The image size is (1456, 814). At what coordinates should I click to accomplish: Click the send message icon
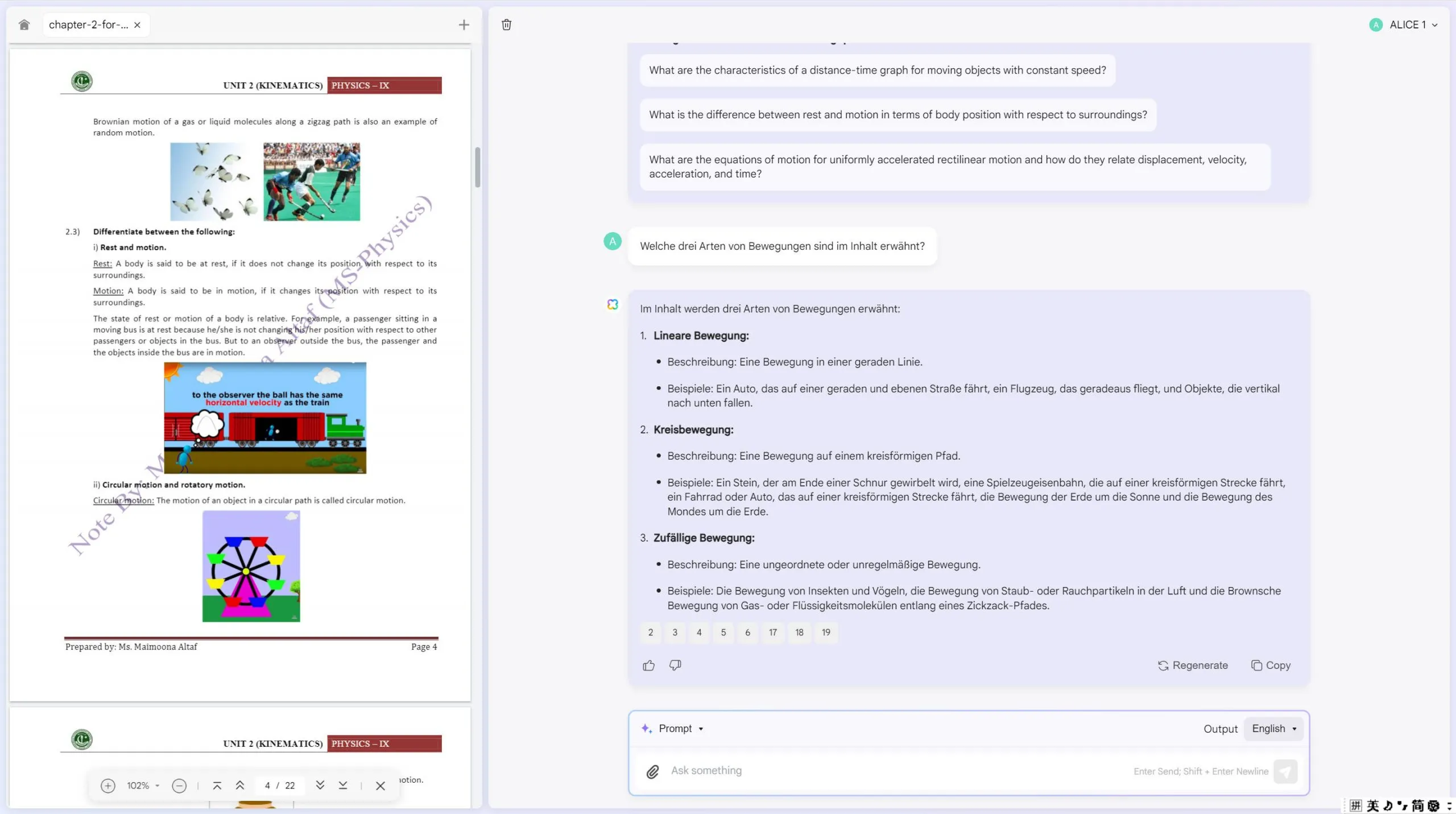[x=1286, y=771]
